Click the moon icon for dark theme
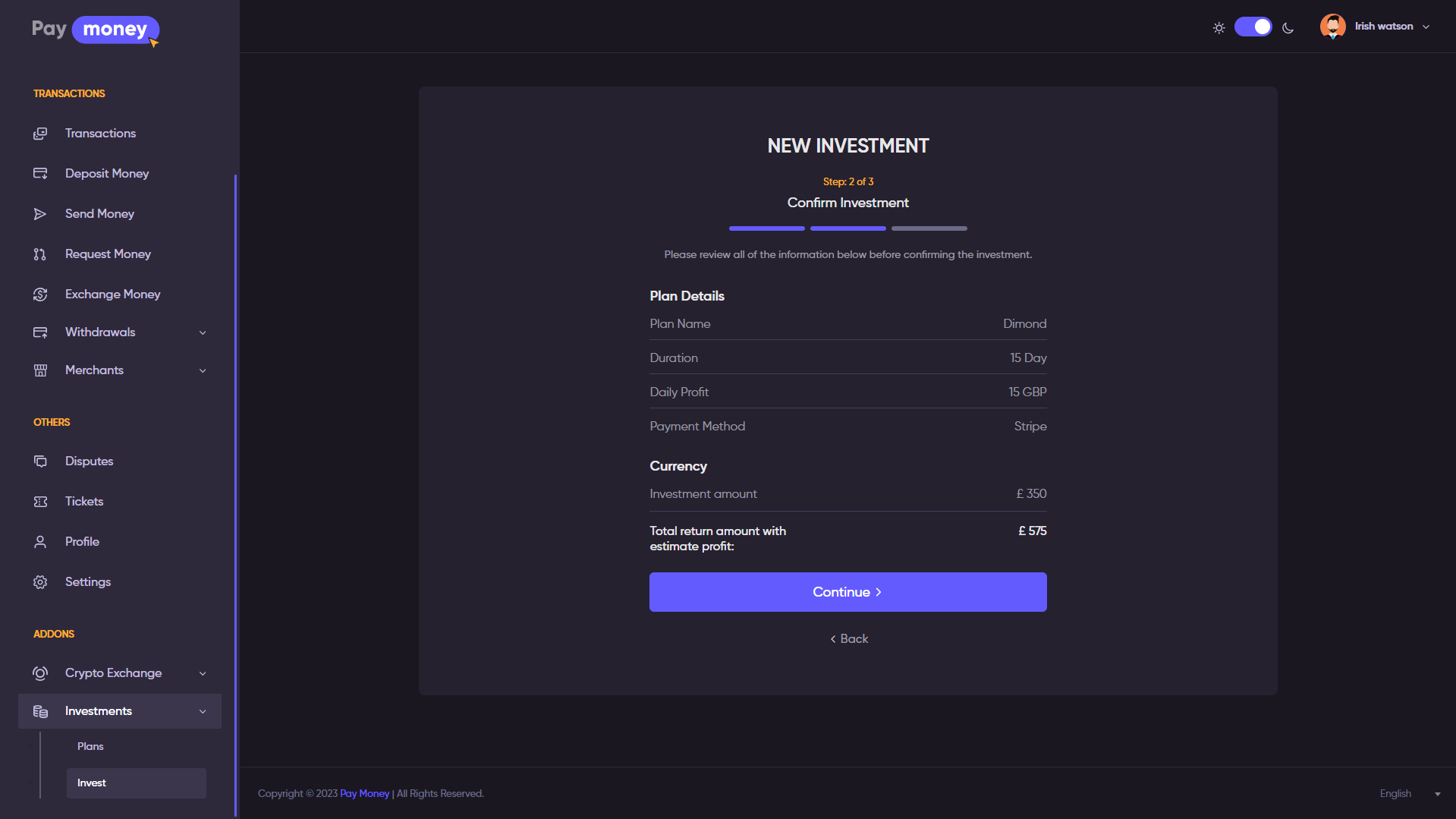The image size is (1456, 819). tap(1288, 28)
